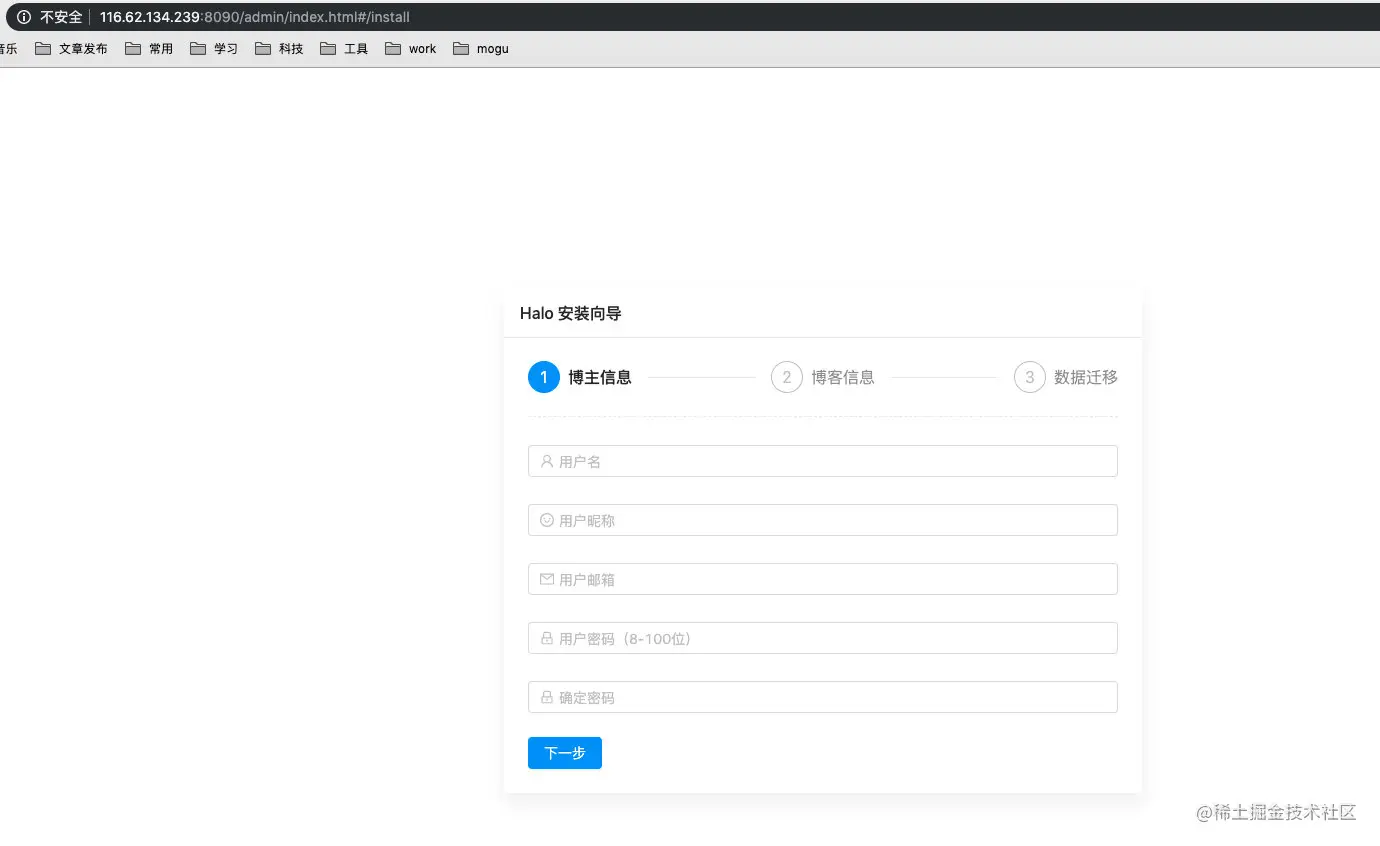Click the browser address bar URL
Image resolution: width=1380 pixels, height=846 pixels.
[254, 17]
